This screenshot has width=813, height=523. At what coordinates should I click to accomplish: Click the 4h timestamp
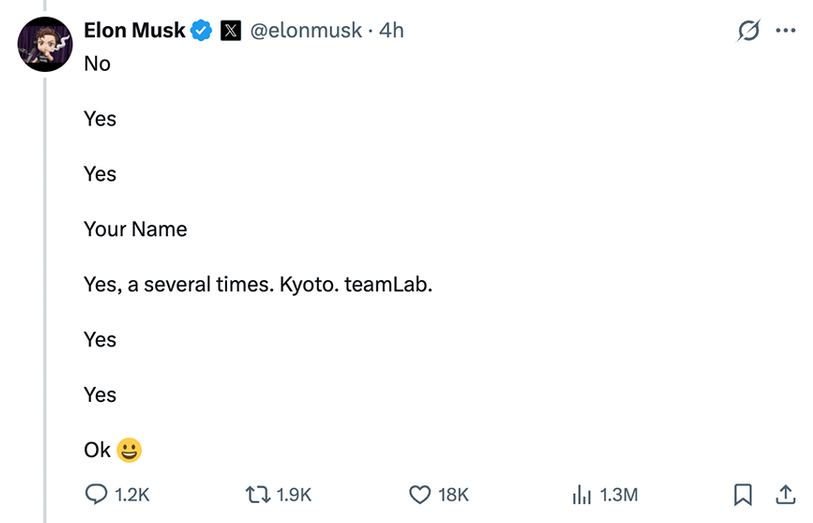tap(392, 31)
